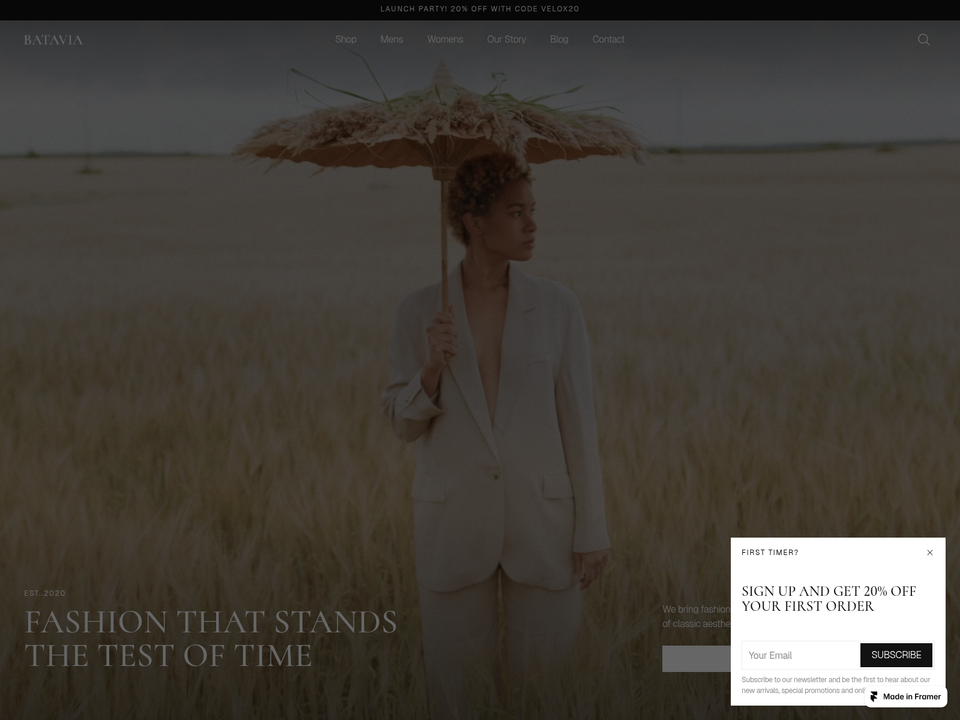Click the woman holding the straw umbrella

(x=495, y=429)
